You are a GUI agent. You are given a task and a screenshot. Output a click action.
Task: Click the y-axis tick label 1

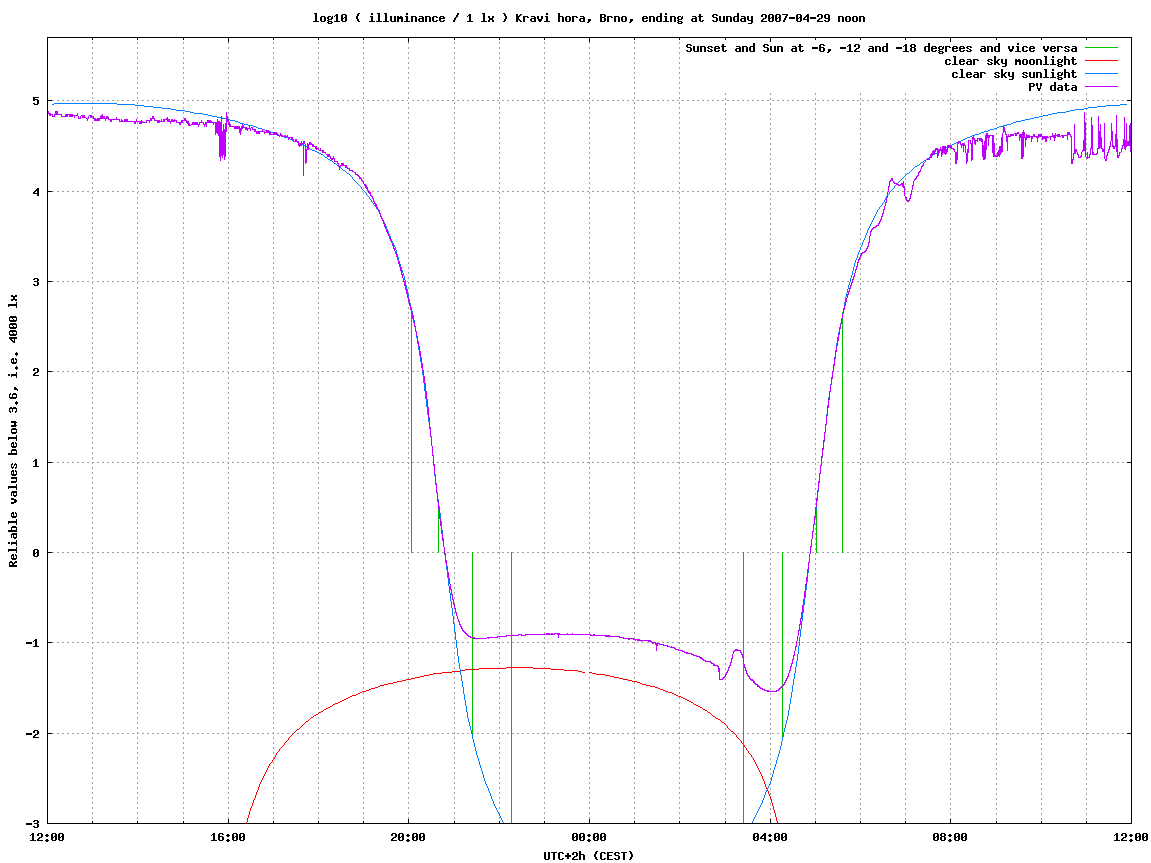coord(36,463)
